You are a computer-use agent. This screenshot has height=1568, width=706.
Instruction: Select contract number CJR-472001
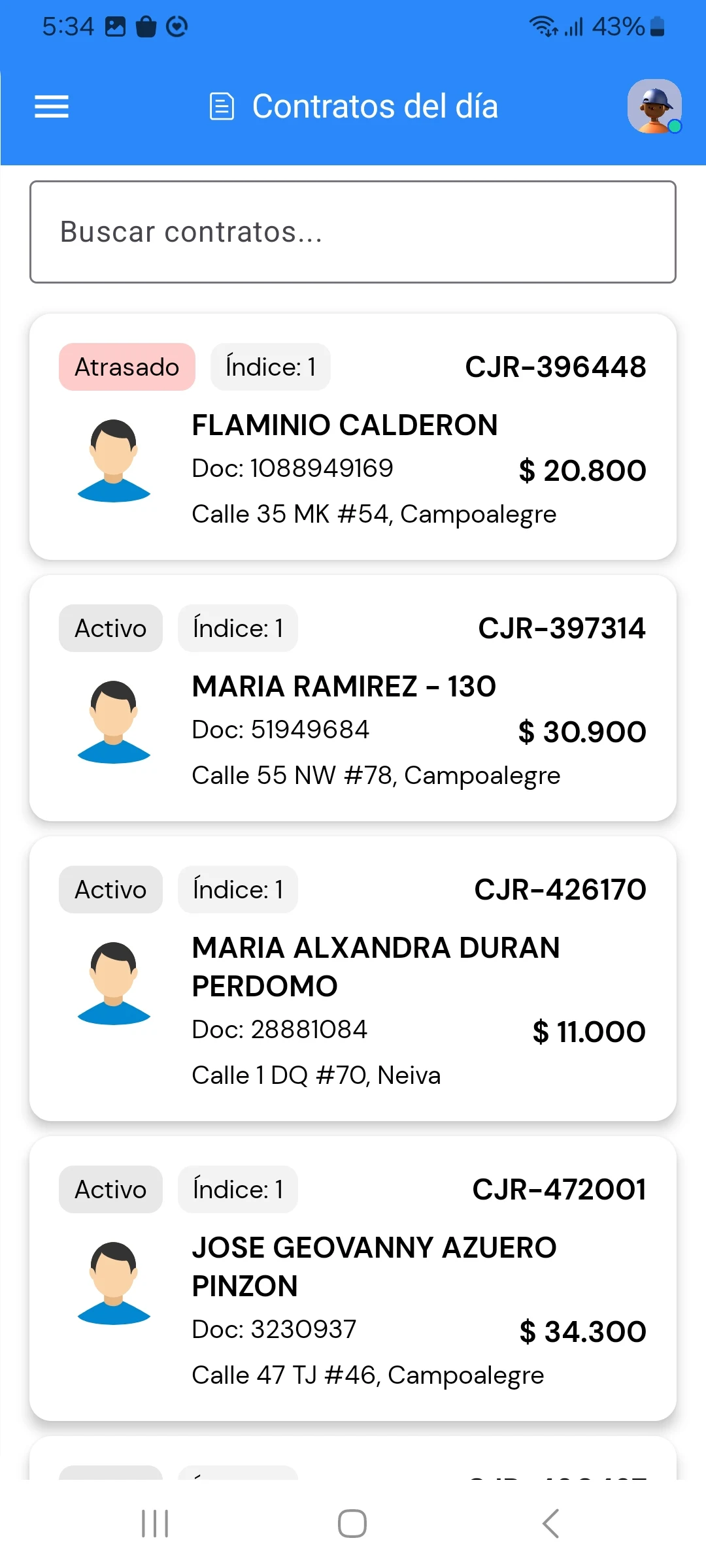(559, 1190)
